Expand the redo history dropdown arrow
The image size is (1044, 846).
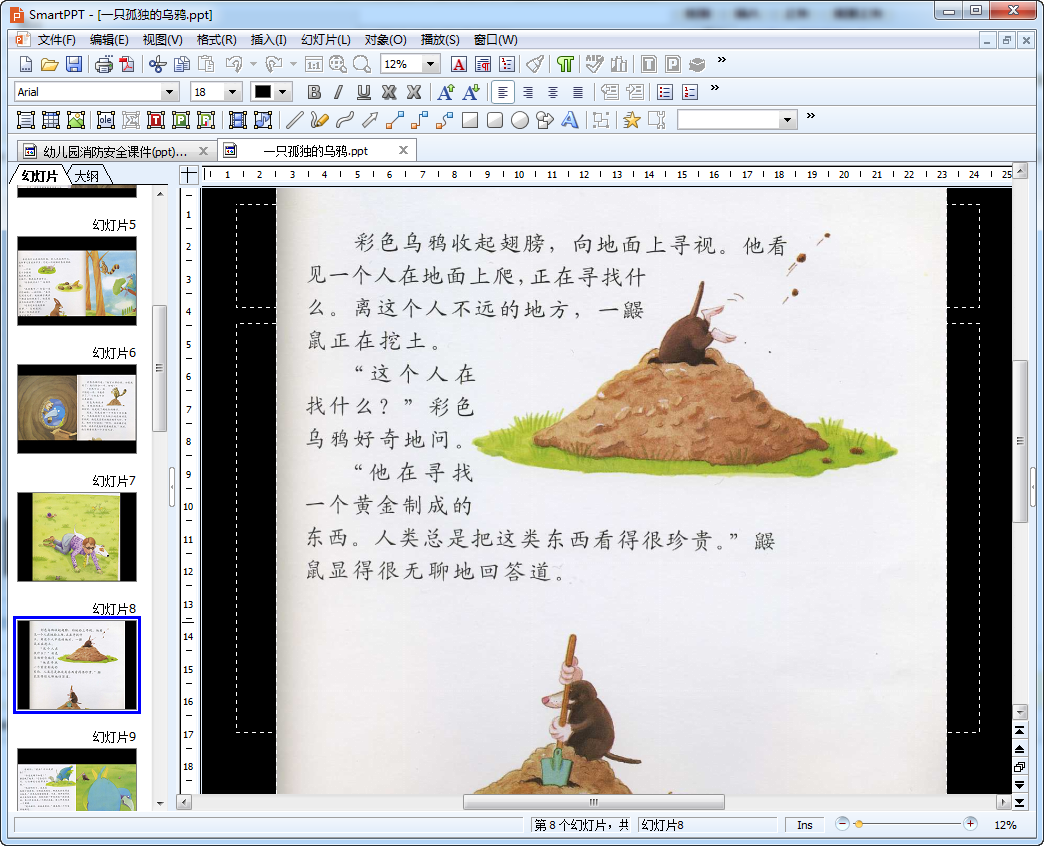click(293, 65)
